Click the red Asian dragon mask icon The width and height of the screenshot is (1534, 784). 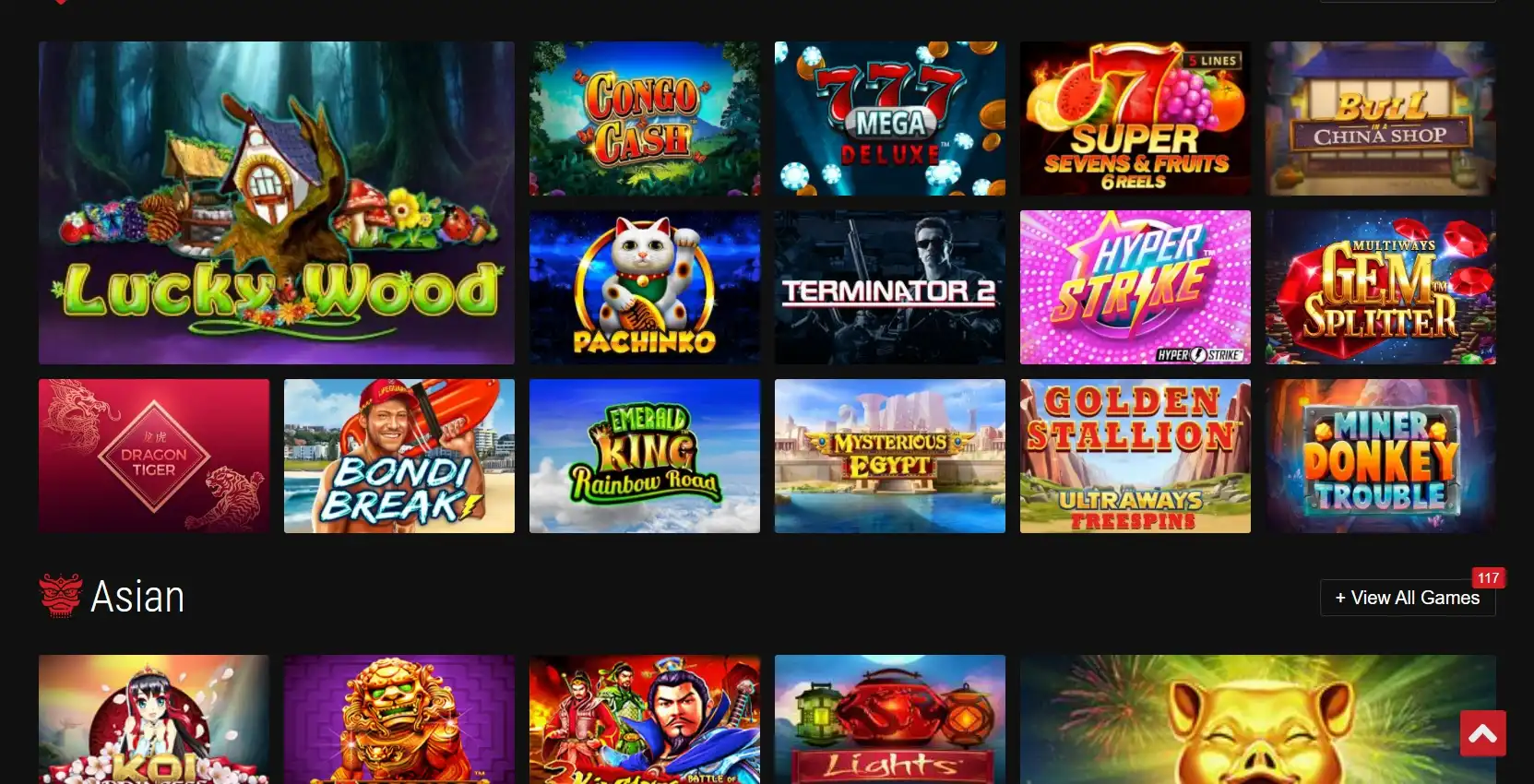pyautogui.click(x=61, y=596)
